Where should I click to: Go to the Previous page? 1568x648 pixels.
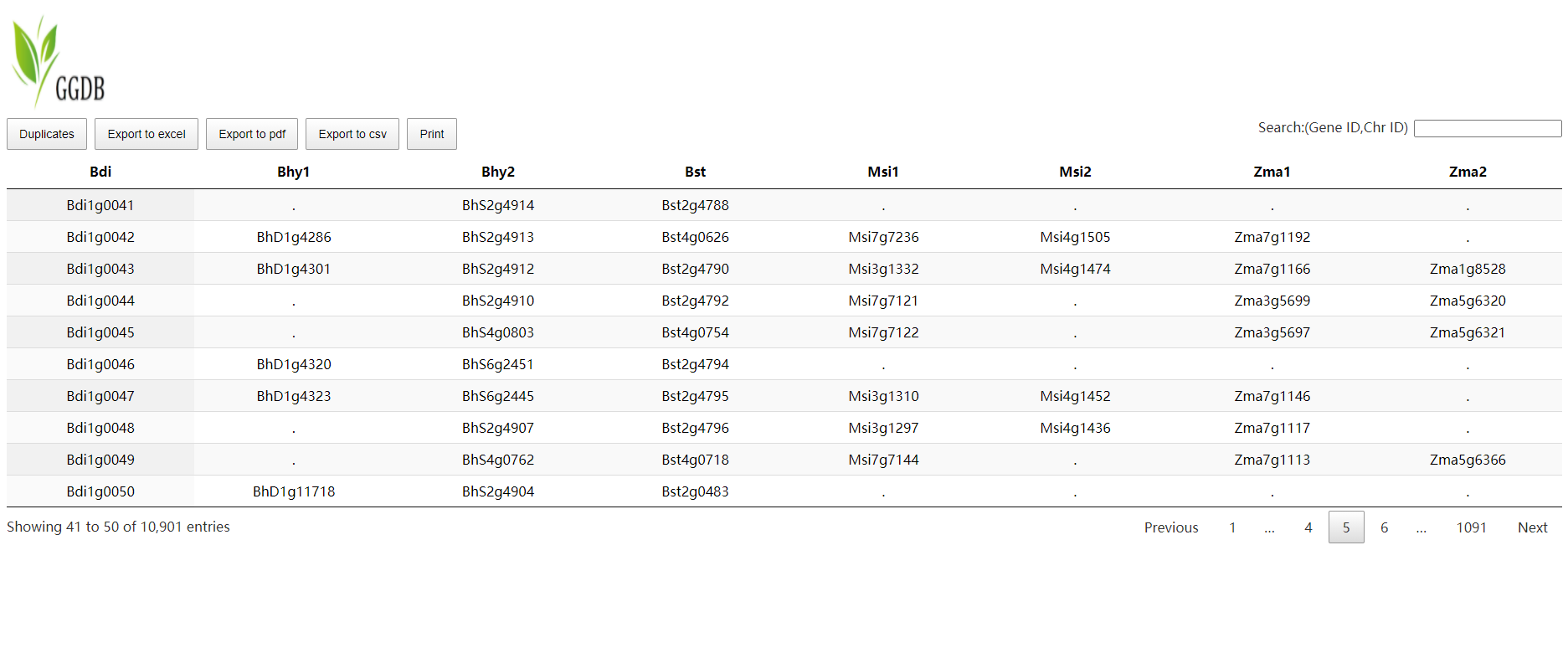coord(1171,527)
